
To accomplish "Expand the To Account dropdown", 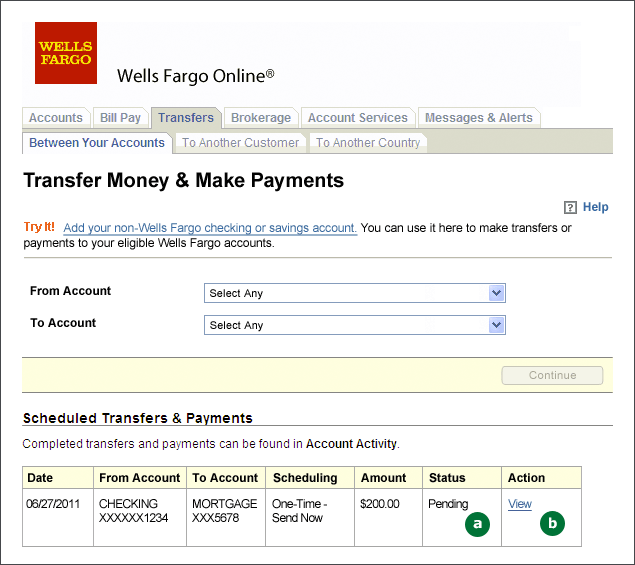I will click(x=355, y=325).
